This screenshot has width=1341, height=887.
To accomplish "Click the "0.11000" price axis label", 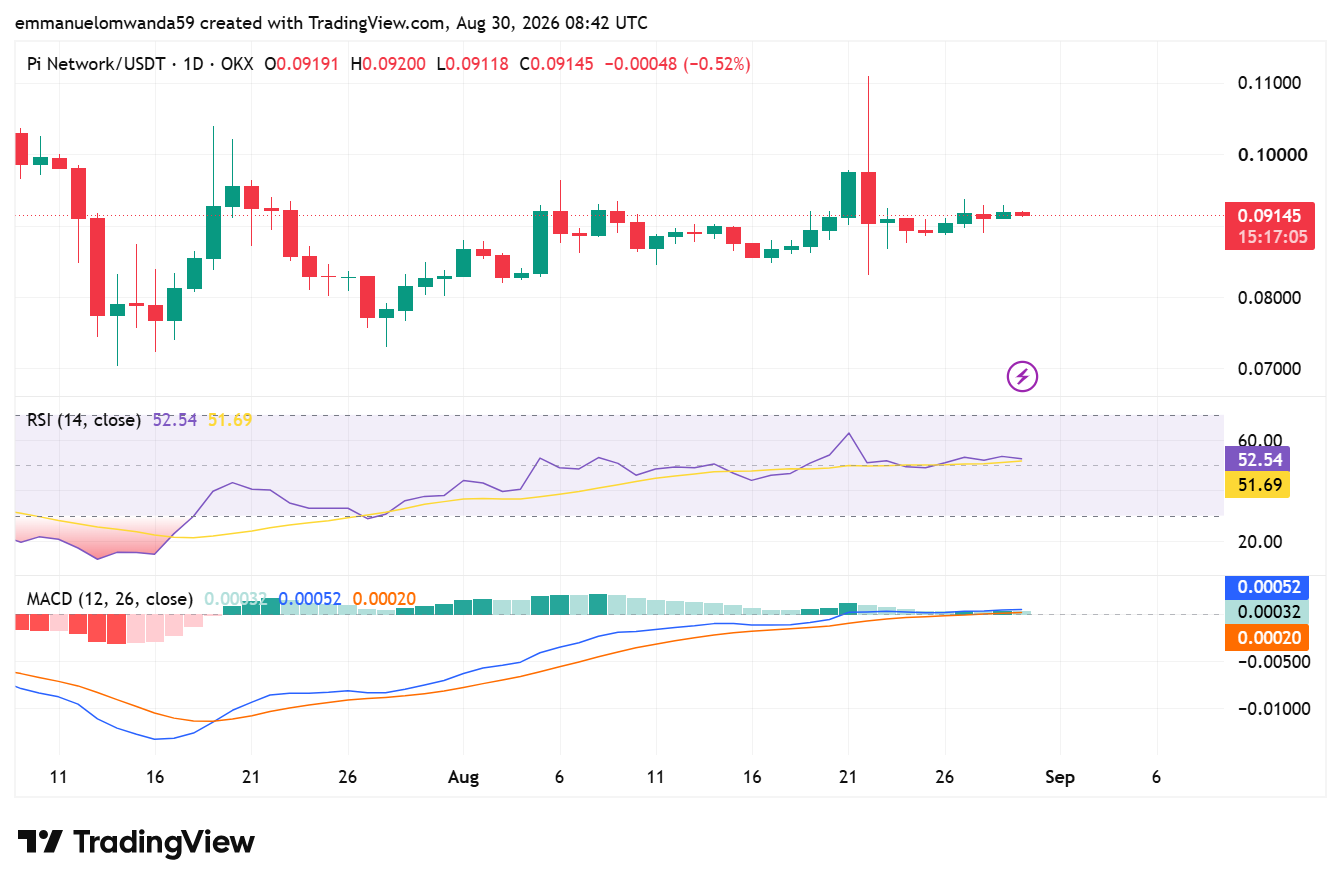I will click(1269, 83).
